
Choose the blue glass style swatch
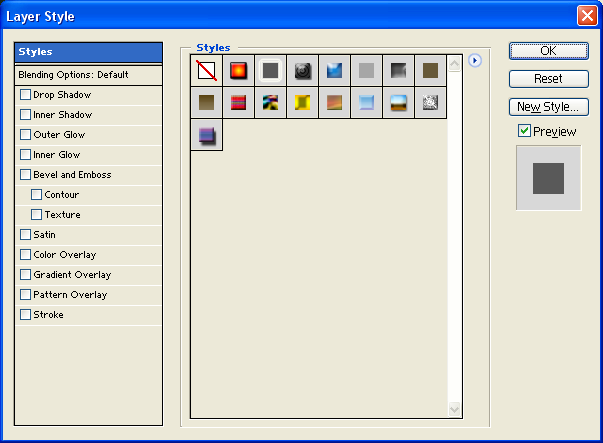(334, 70)
